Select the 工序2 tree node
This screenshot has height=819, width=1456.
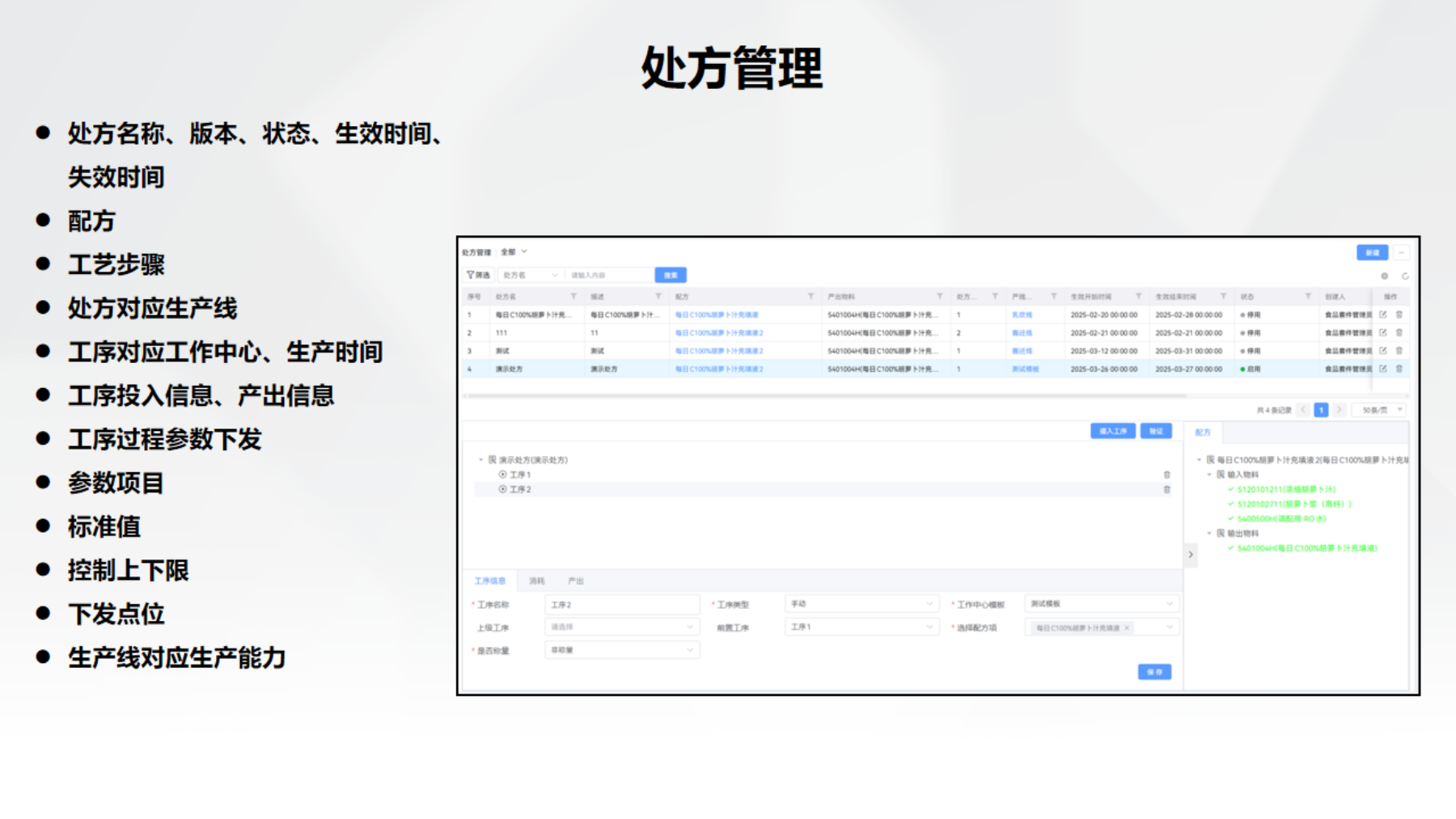click(520, 489)
